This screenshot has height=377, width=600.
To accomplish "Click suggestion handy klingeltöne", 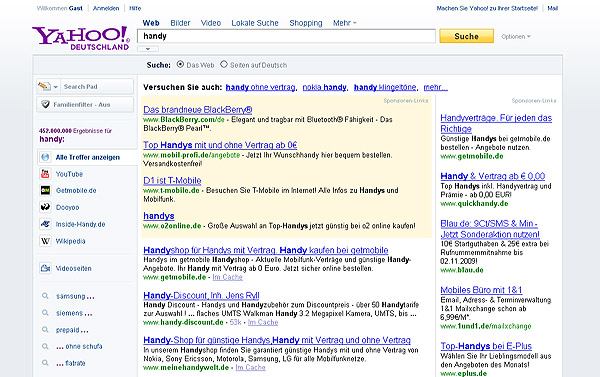I will [385, 87].
